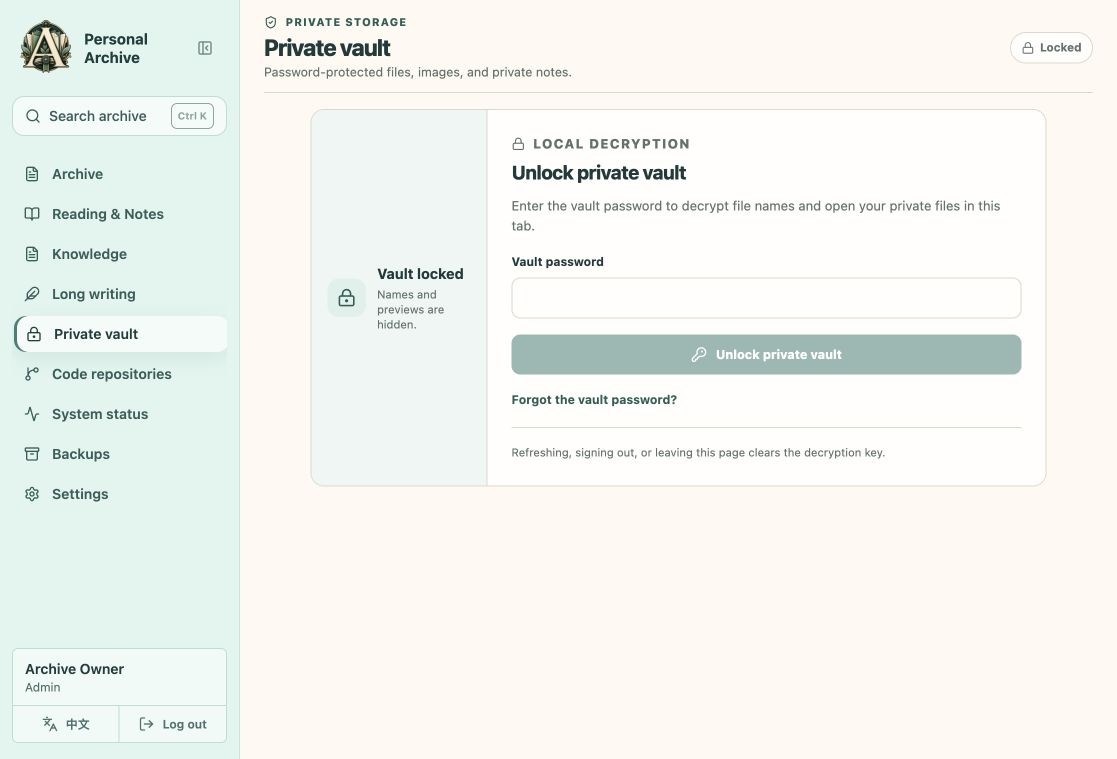
Task: Navigate to Long writing
Action: (120, 294)
